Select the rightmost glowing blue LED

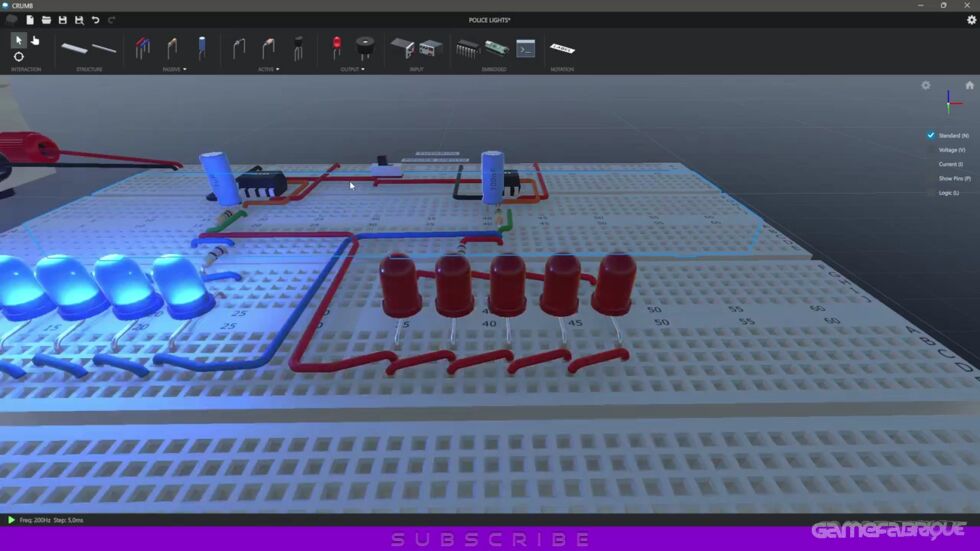click(182, 284)
